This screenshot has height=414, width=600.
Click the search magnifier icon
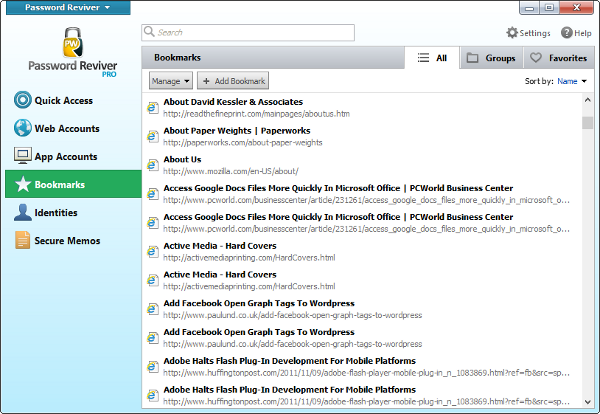tap(149, 32)
